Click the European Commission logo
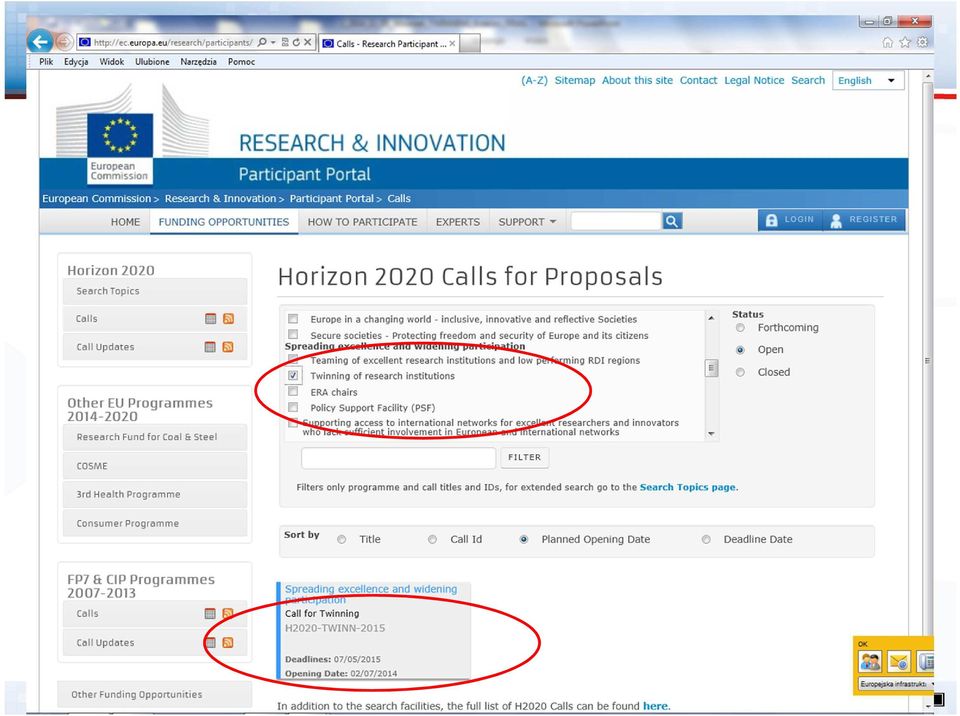Screen dimensions: 960x716 120,148
